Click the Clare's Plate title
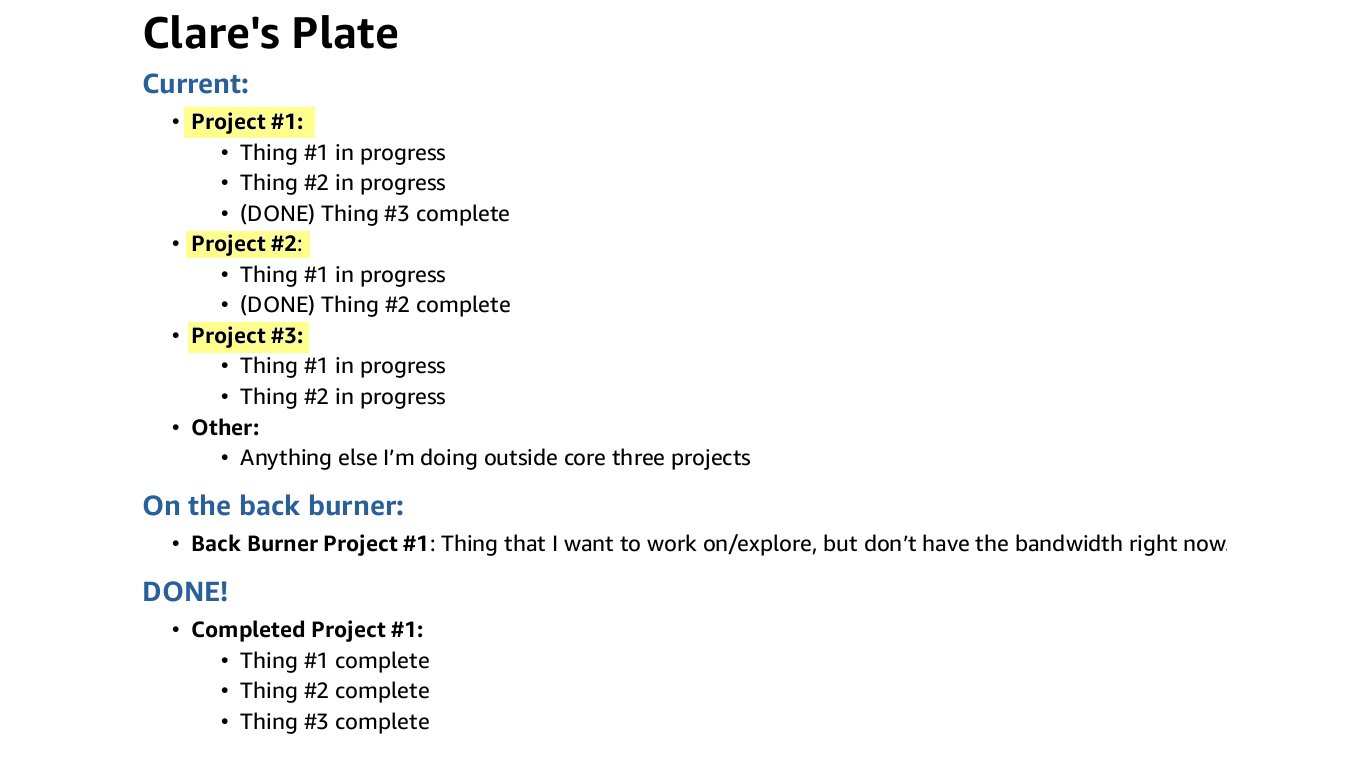This screenshot has width=1350, height=760. coord(270,33)
